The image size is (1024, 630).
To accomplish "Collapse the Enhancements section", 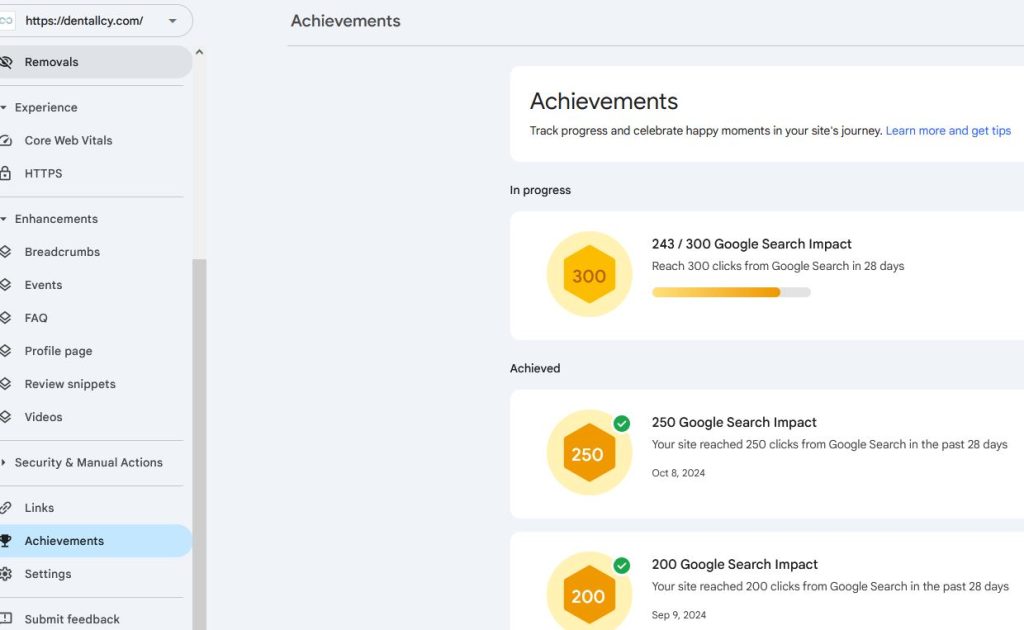I will point(4,219).
